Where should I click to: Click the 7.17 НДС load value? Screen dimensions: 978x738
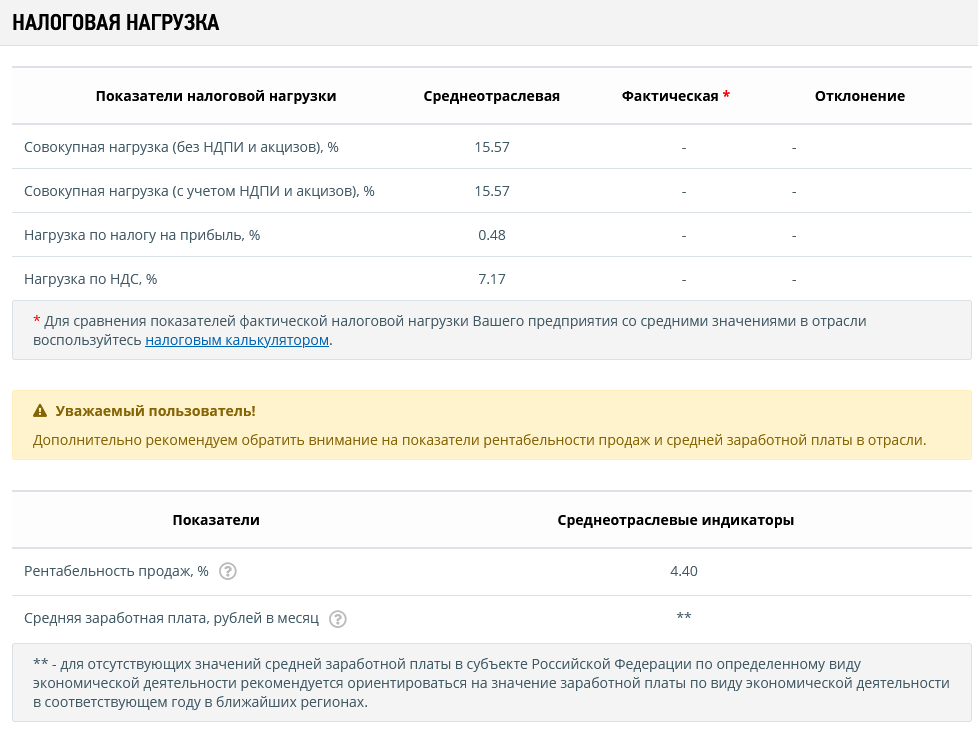[x=491, y=279]
